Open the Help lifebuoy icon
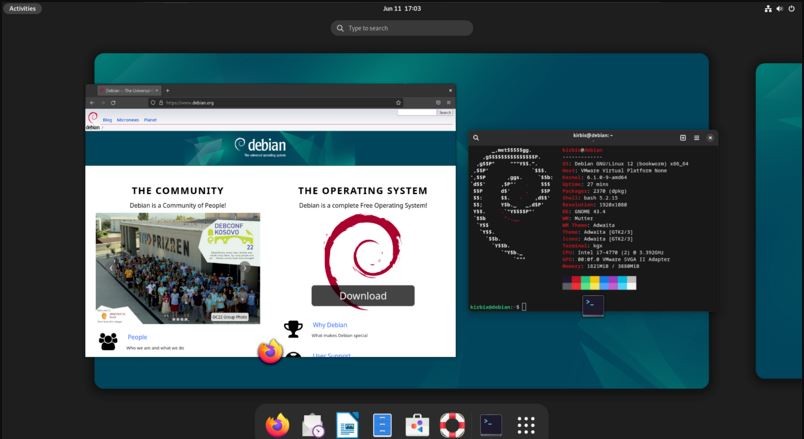 pyautogui.click(x=452, y=425)
